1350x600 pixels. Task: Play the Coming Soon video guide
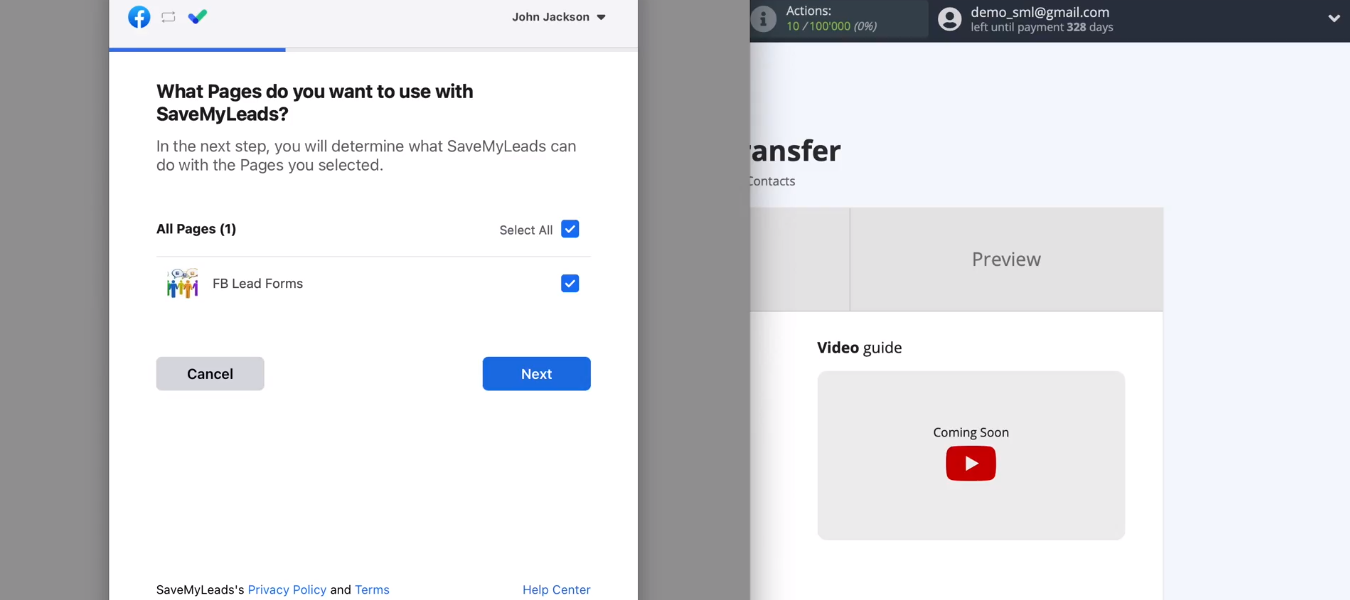(971, 463)
